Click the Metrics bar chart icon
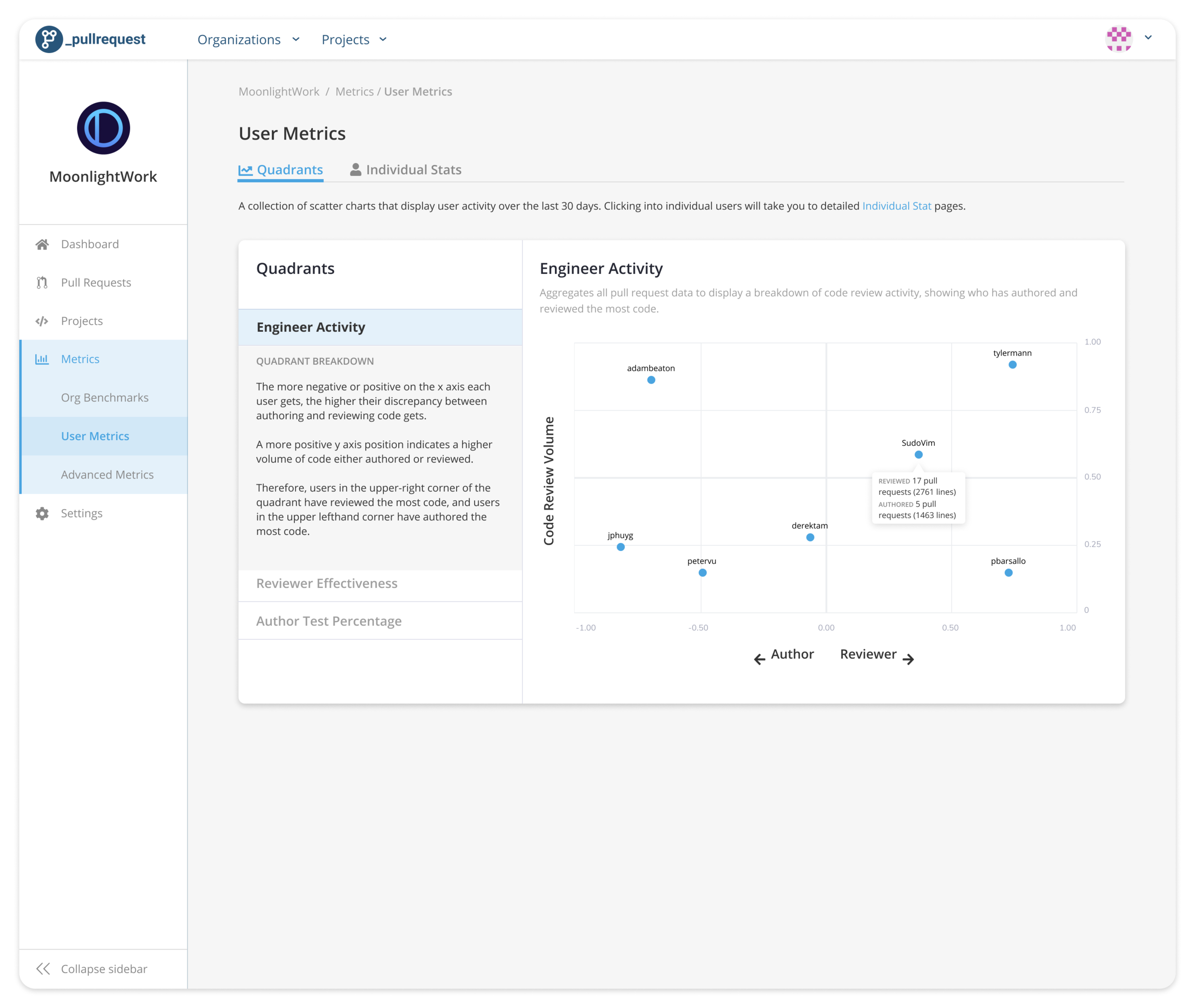This screenshot has width=1195, height=1008. coord(42,359)
